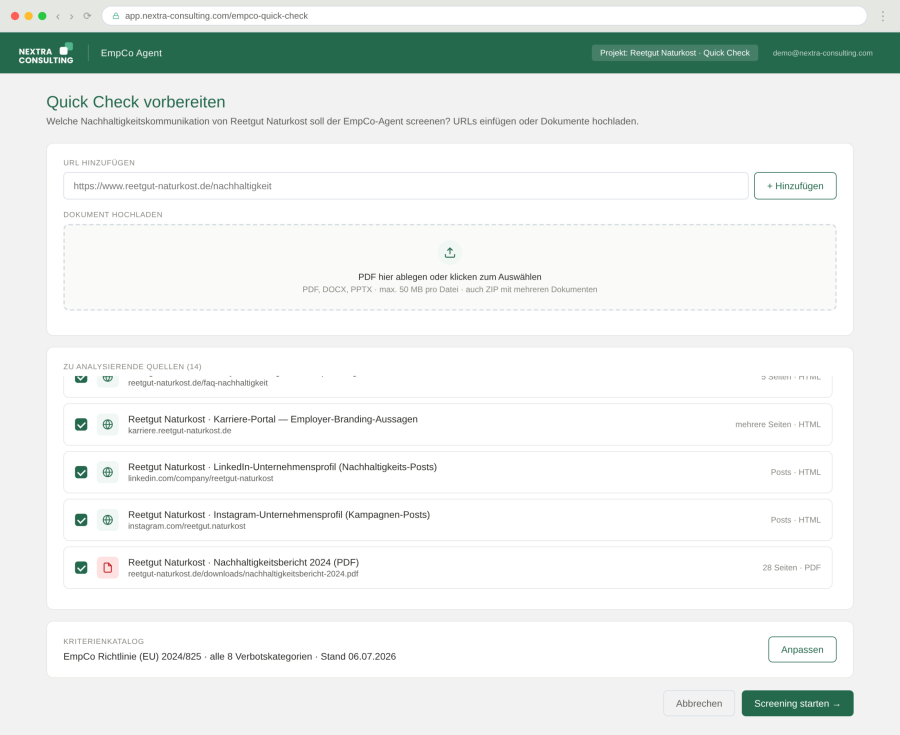Uncheck the Instagram-Unternehmensprofil source checkbox

tap(82, 520)
